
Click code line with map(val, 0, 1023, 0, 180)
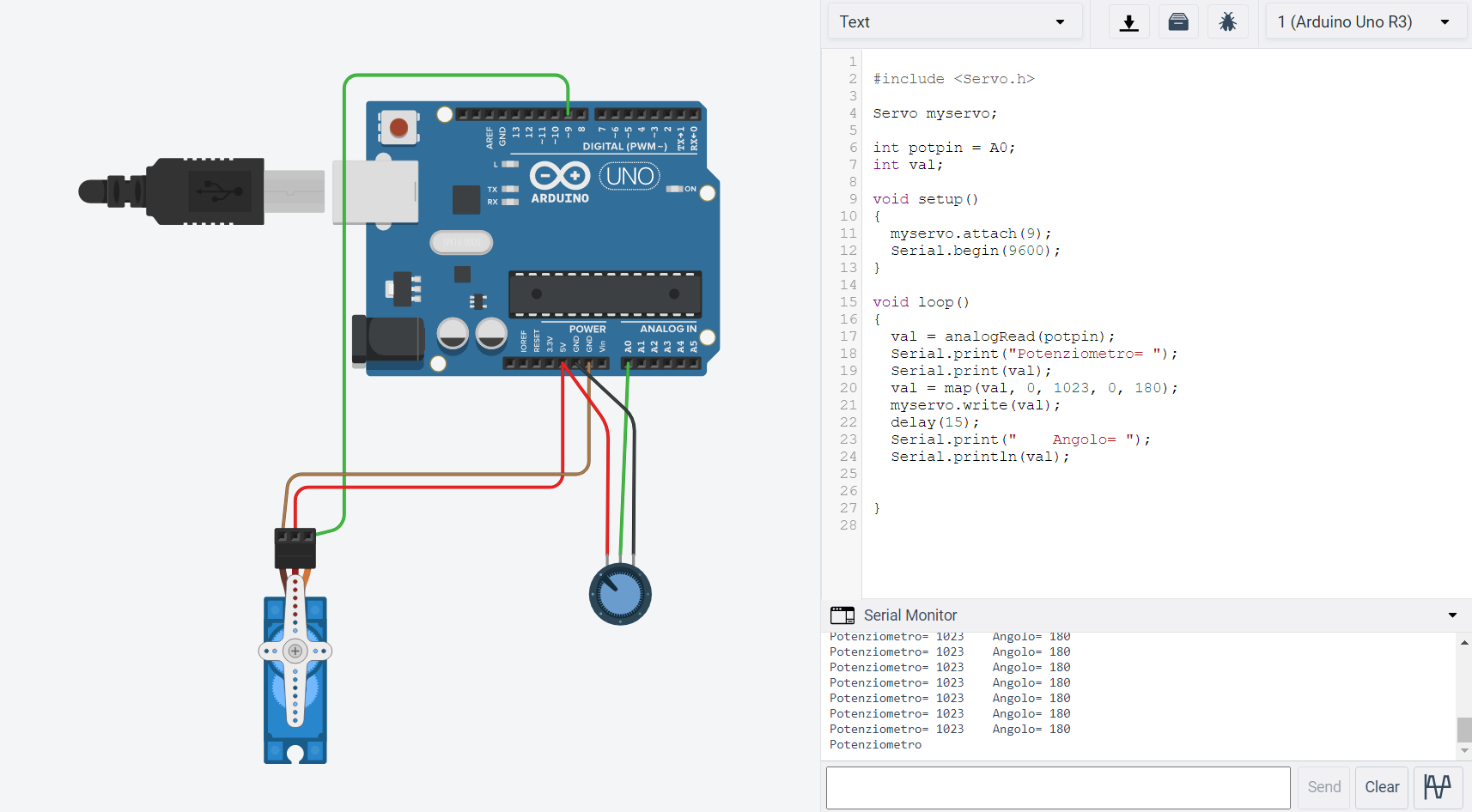pos(1034,388)
